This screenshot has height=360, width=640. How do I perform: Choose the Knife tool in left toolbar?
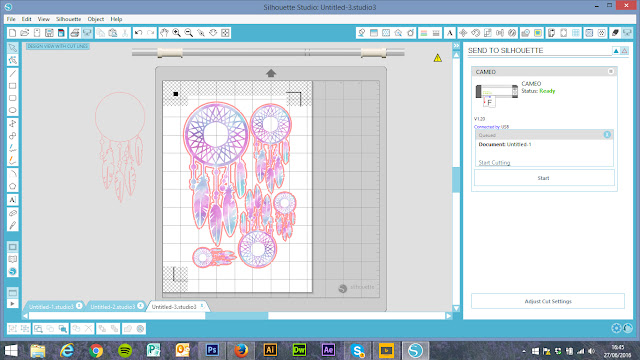tap(13, 225)
